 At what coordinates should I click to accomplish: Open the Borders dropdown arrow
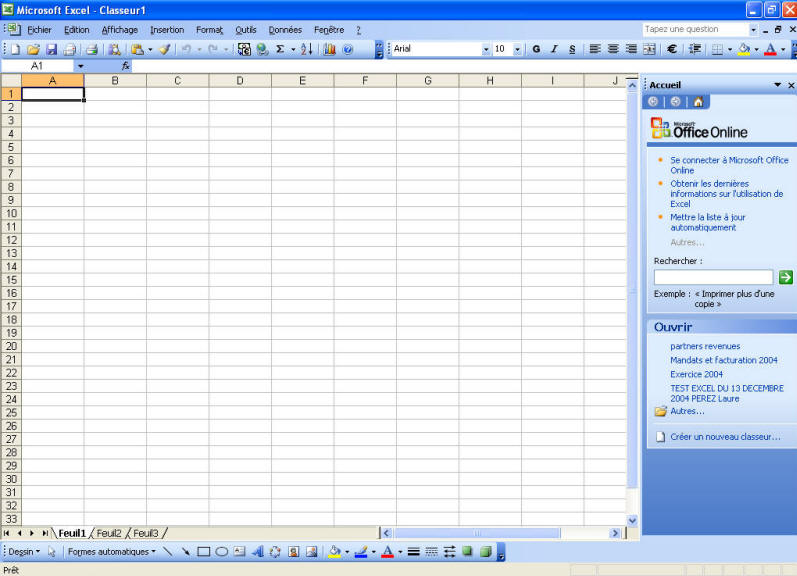pyautogui.click(x=730, y=49)
